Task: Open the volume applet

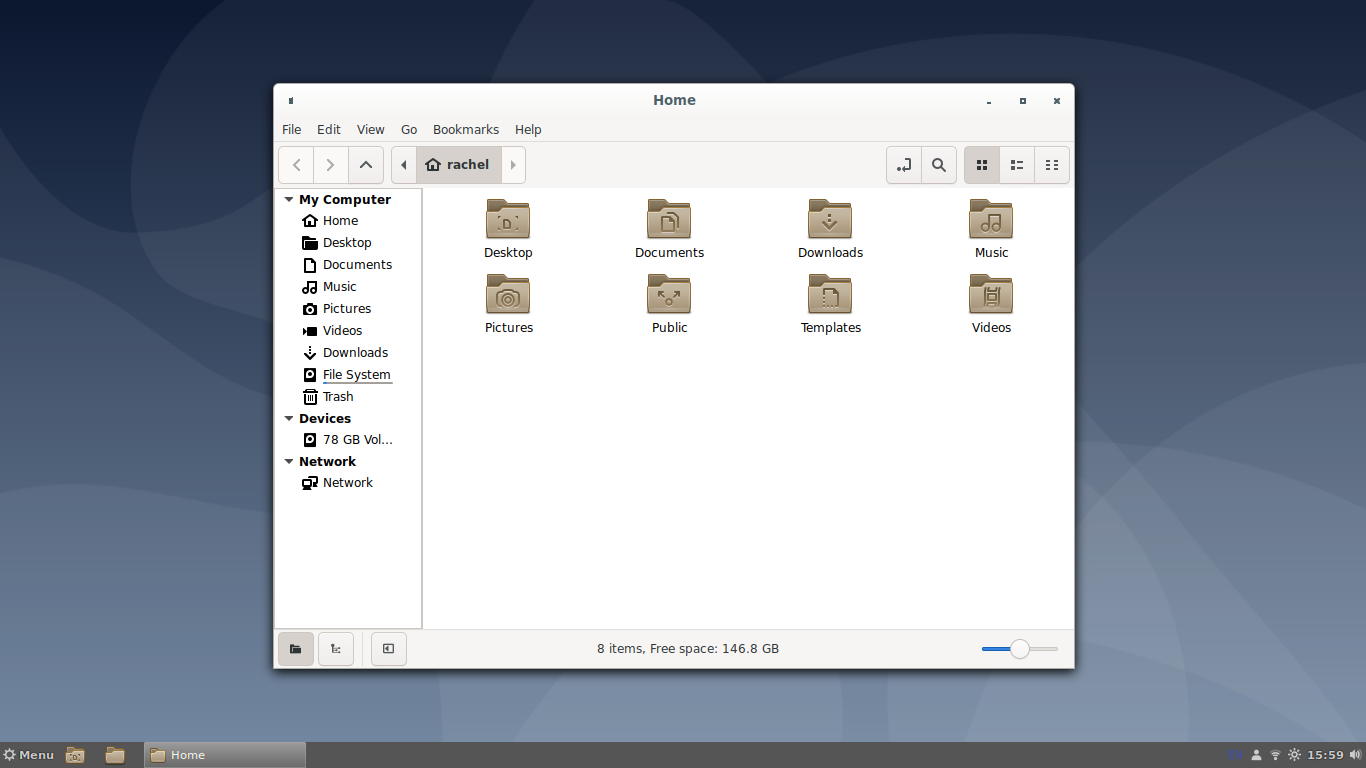Action: tap(1355, 755)
